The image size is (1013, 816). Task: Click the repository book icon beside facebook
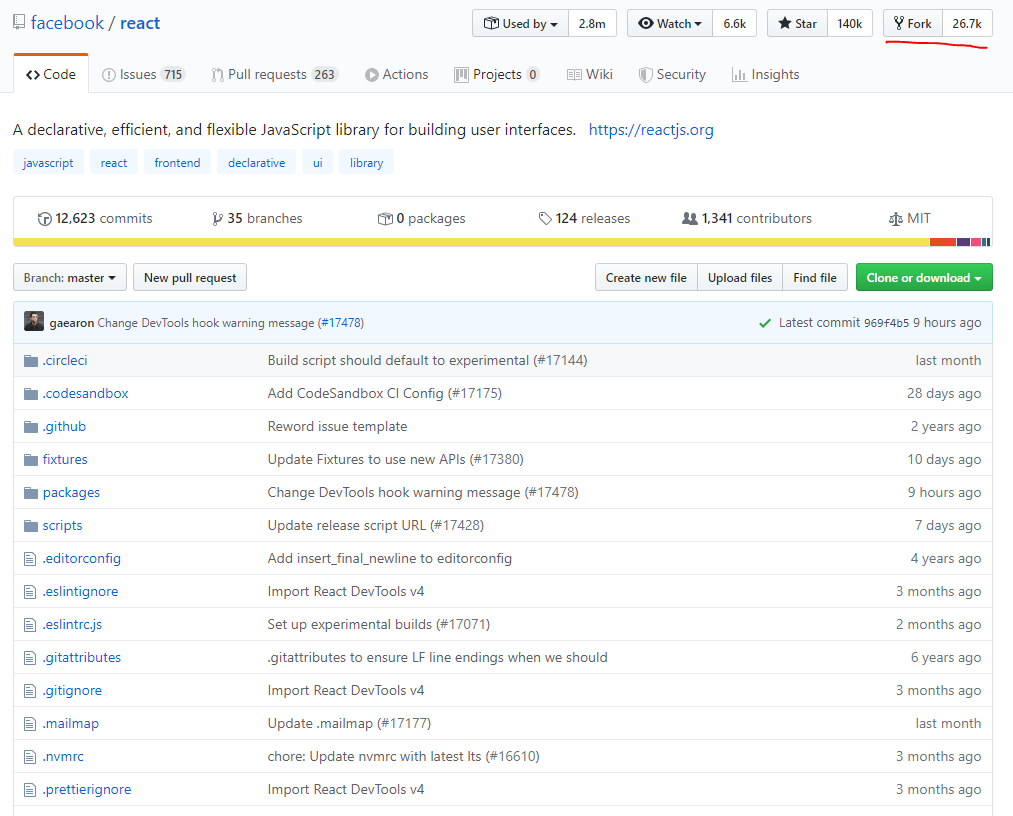(19, 23)
